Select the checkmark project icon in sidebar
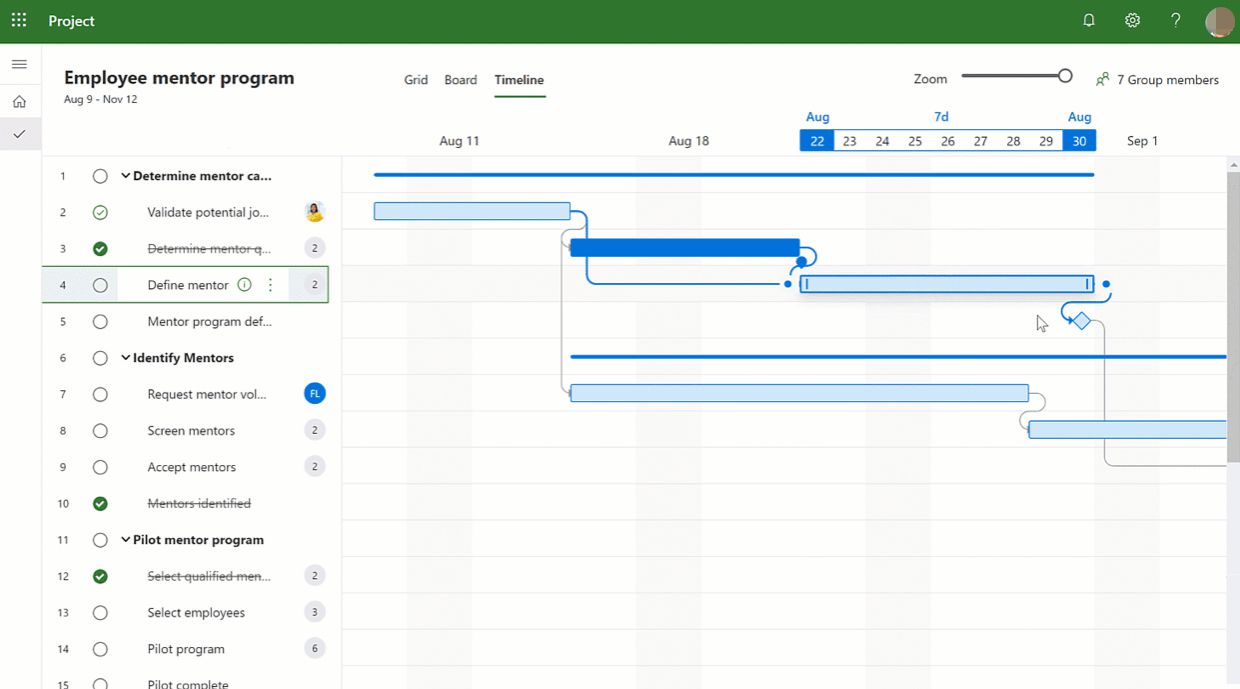This screenshot has width=1240, height=689. tap(19, 134)
